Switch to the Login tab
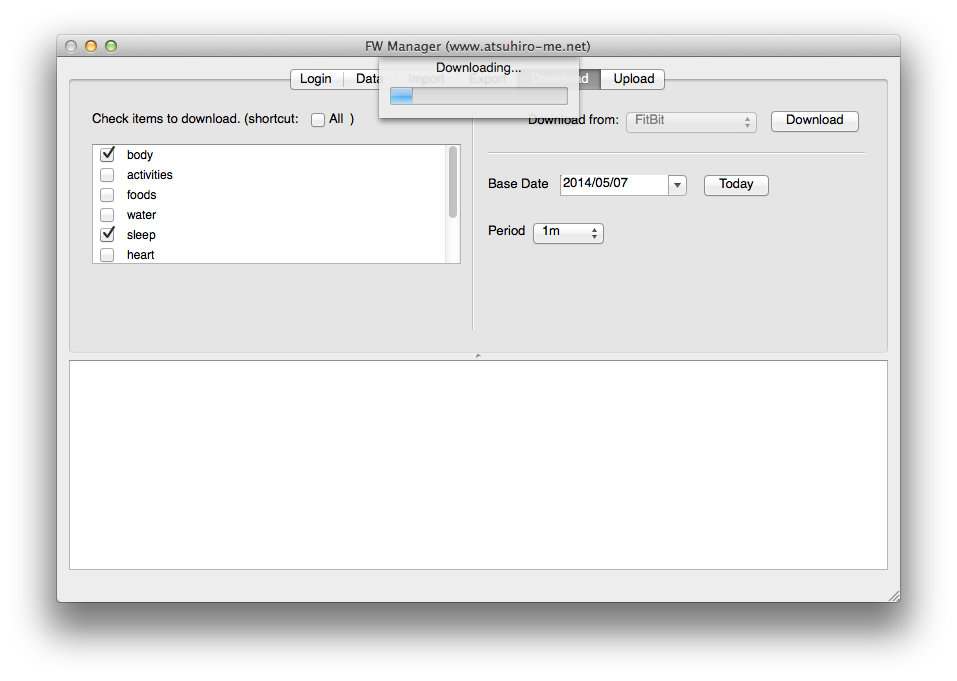The image size is (957, 681). pyautogui.click(x=316, y=79)
